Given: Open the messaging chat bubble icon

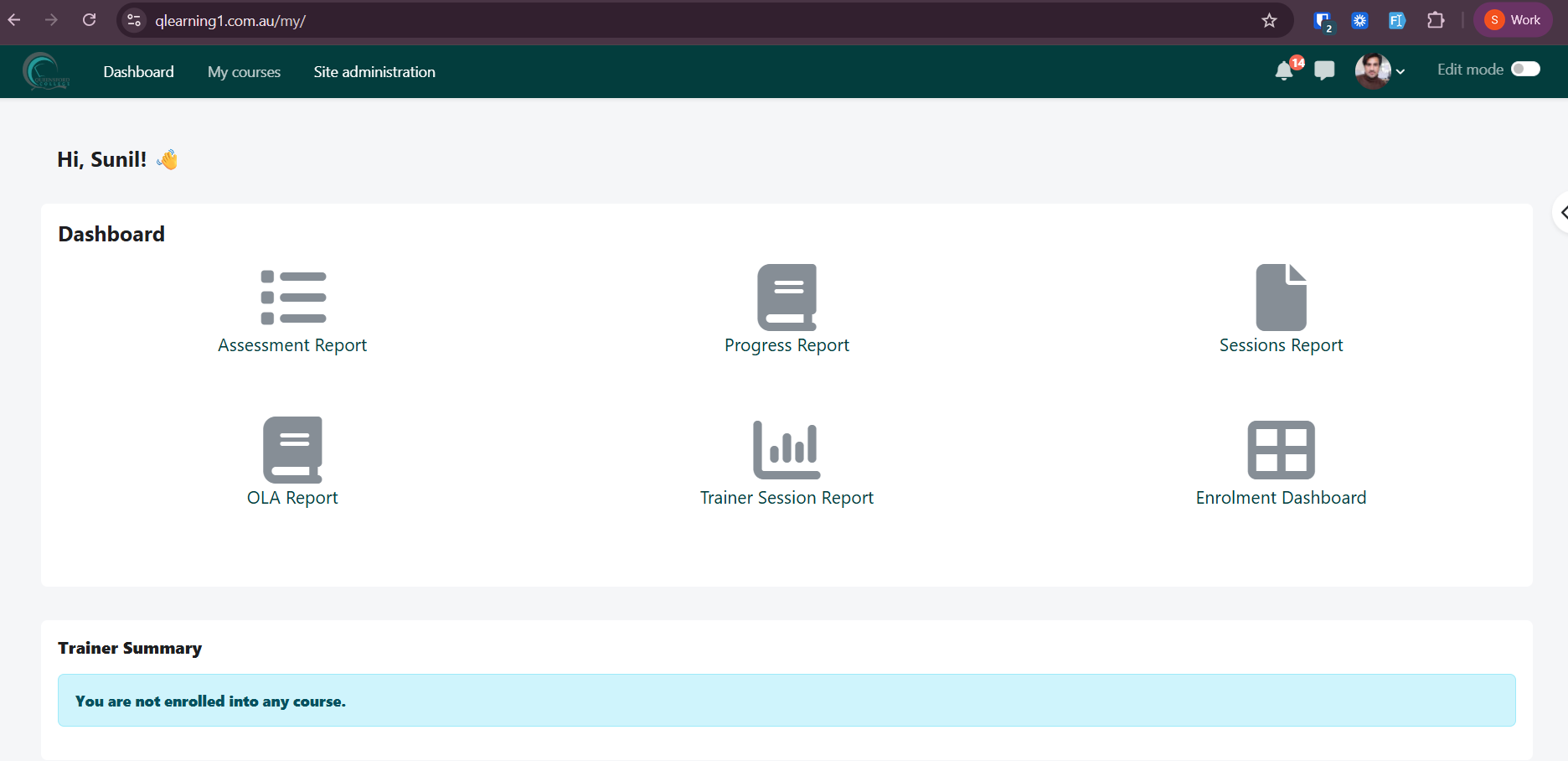Looking at the screenshot, I should (1324, 71).
